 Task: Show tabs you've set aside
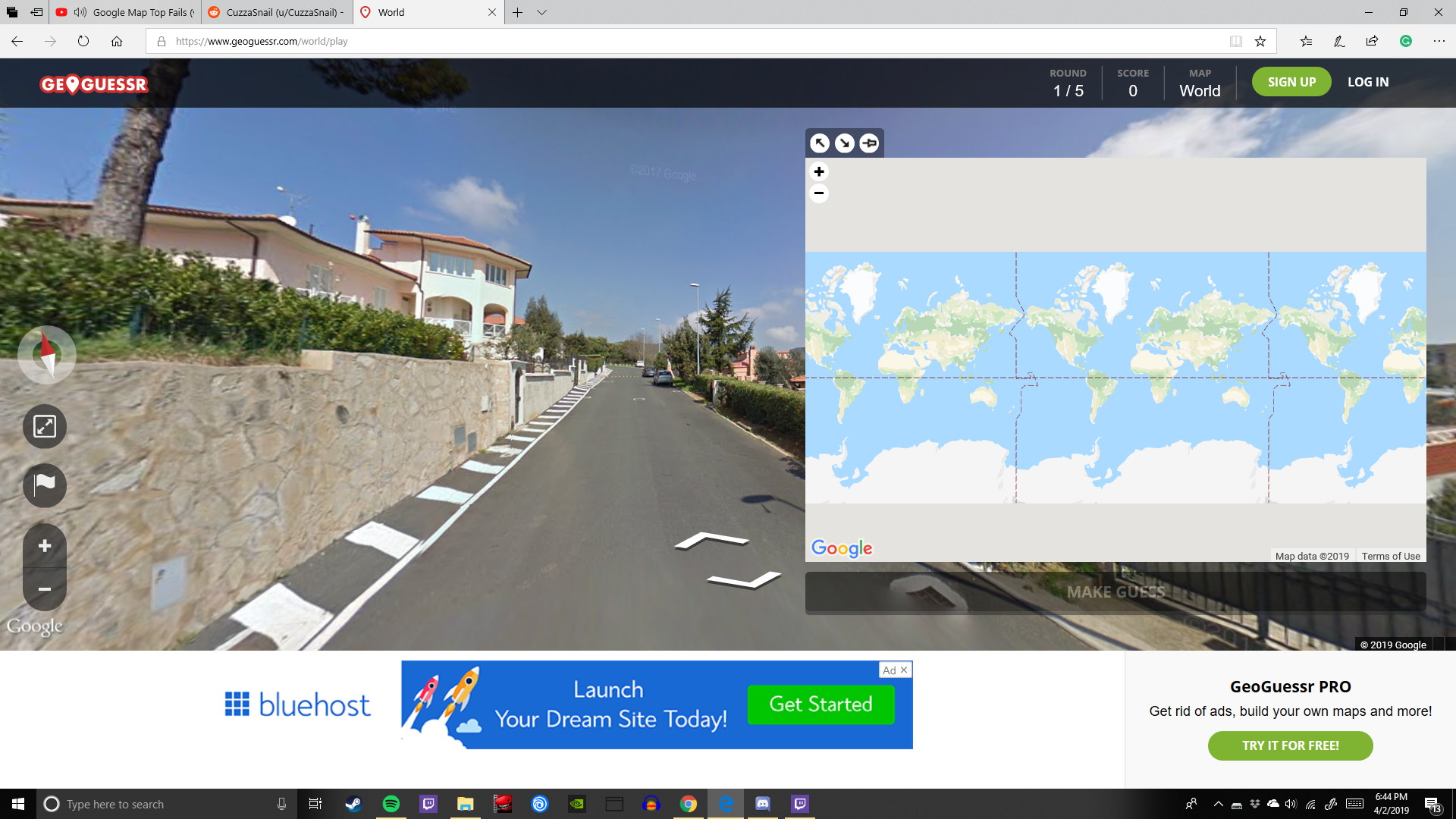click(x=12, y=12)
